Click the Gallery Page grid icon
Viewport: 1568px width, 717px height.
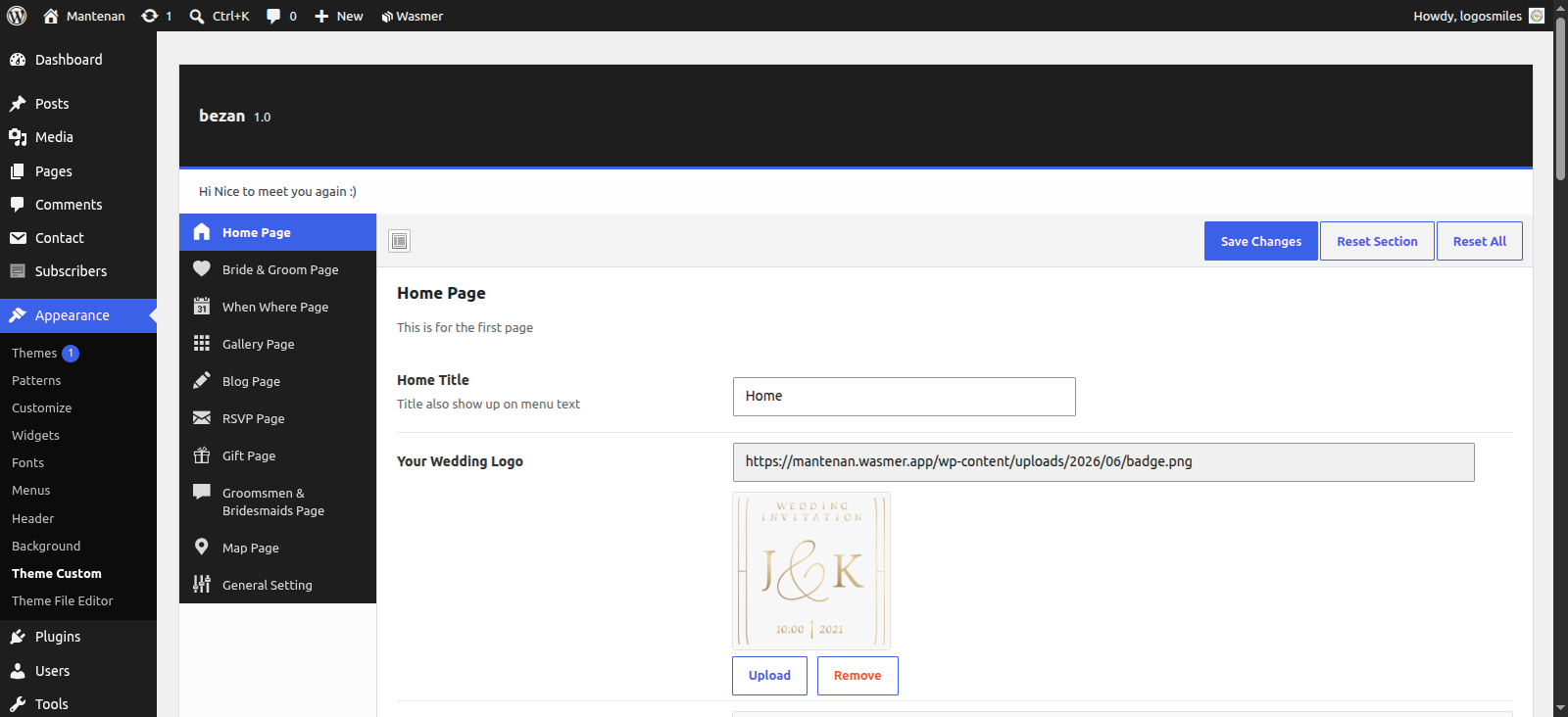202,343
